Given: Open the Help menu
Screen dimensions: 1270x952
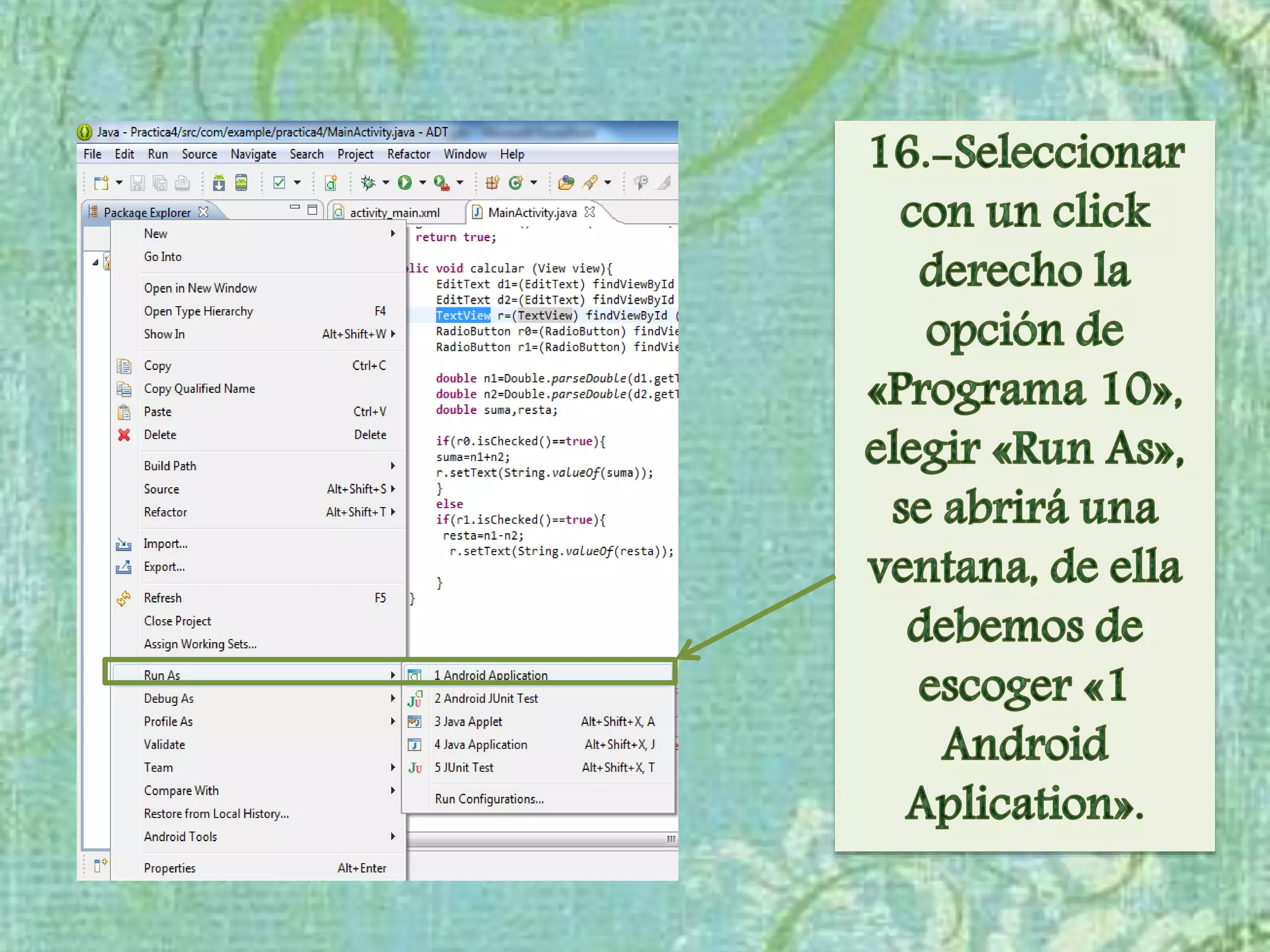Looking at the screenshot, I should pos(512,154).
